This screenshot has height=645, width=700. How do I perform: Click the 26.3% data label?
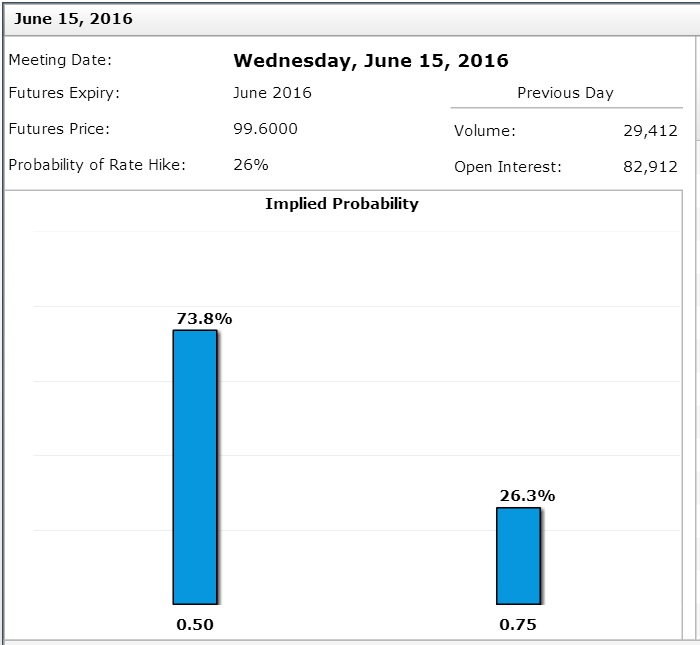pyautogui.click(x=527, y=495)
